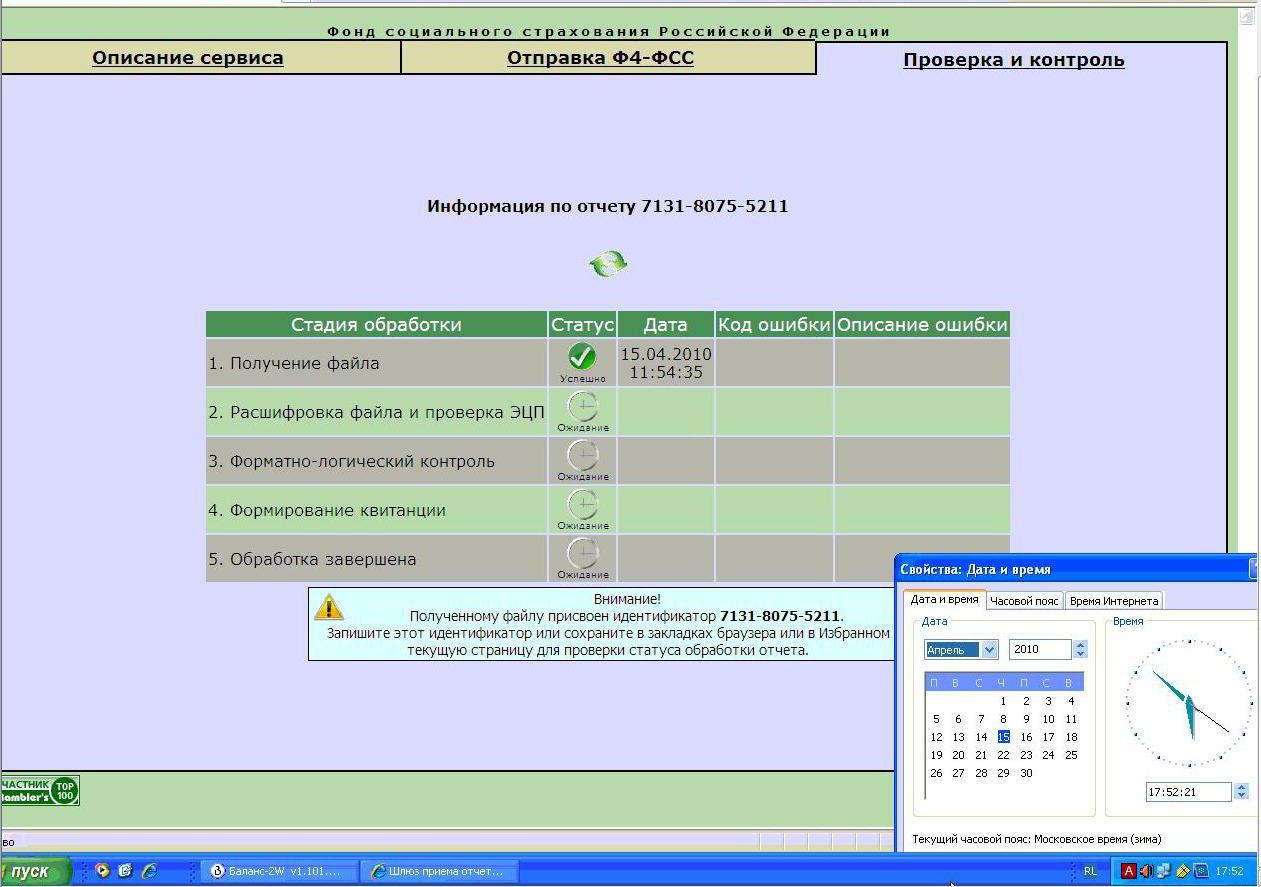Select the Проверка и контроль tab

coord(1014,60)
